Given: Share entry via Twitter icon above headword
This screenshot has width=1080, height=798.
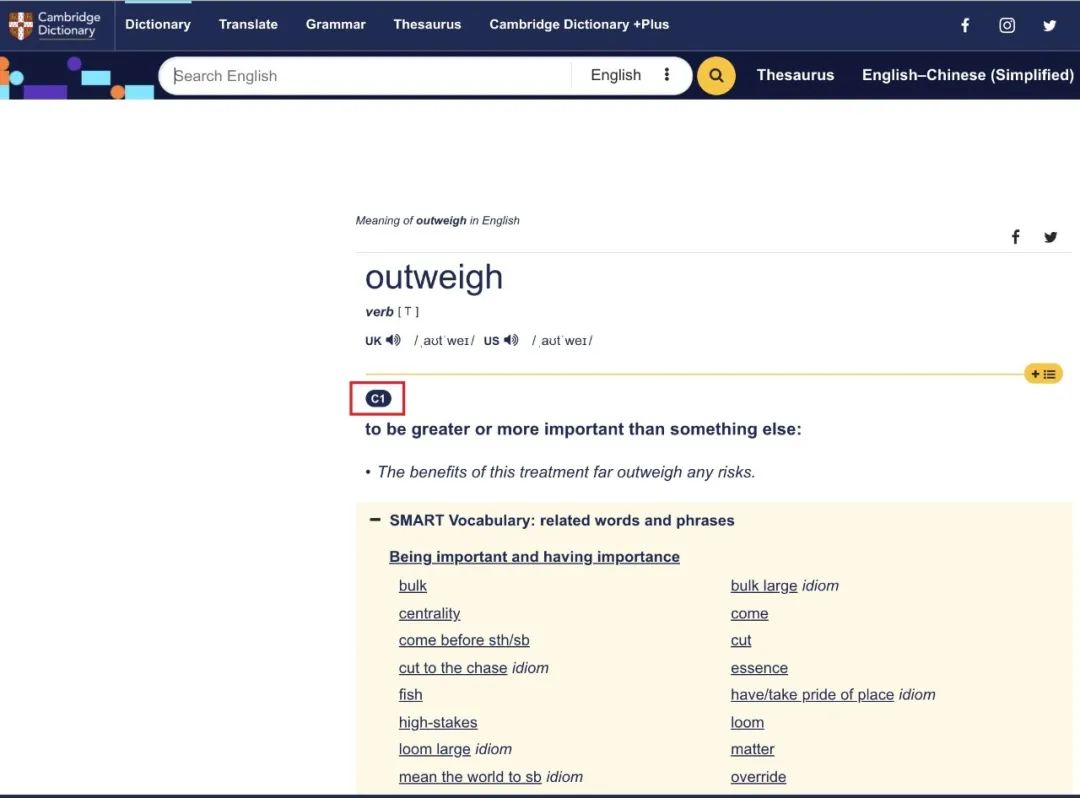Looking at the screenshot, I should click(1050, 237).
